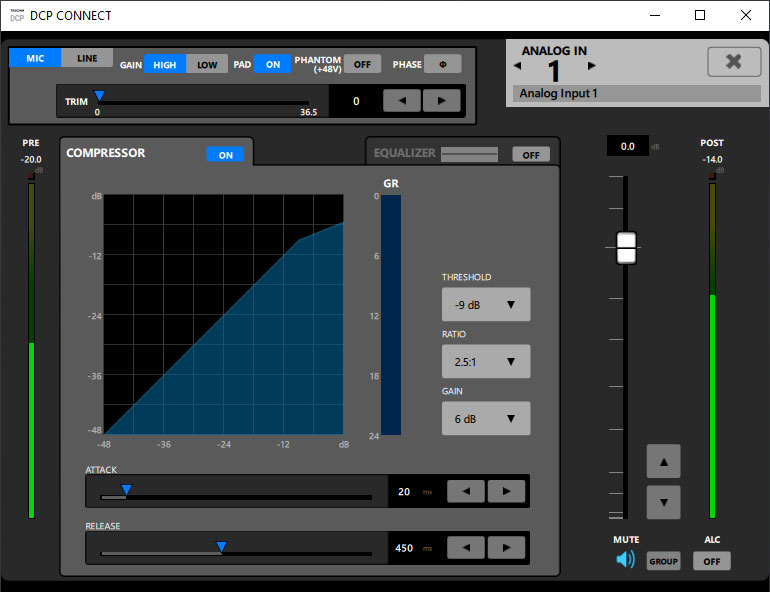Decrease trim value with left arrow

pyautogui.click(x=403, y=101)
